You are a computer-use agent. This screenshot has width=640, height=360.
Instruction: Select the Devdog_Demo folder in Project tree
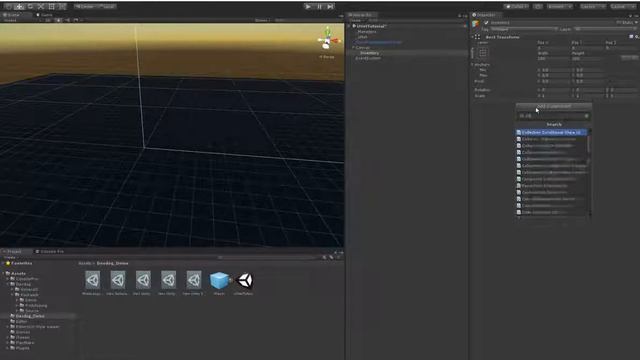30,316
